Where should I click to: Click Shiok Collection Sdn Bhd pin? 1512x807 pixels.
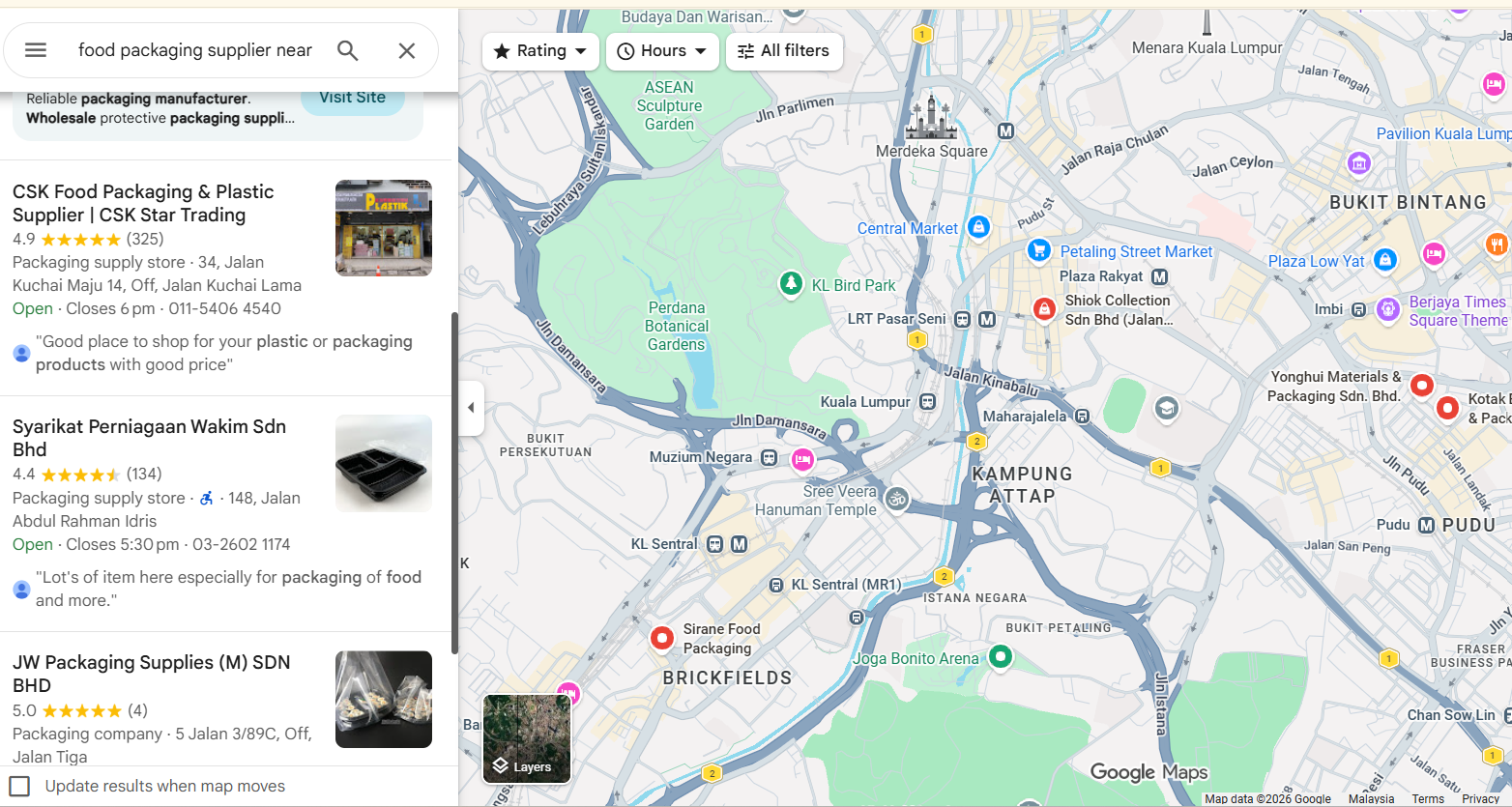pos(1044,309)
